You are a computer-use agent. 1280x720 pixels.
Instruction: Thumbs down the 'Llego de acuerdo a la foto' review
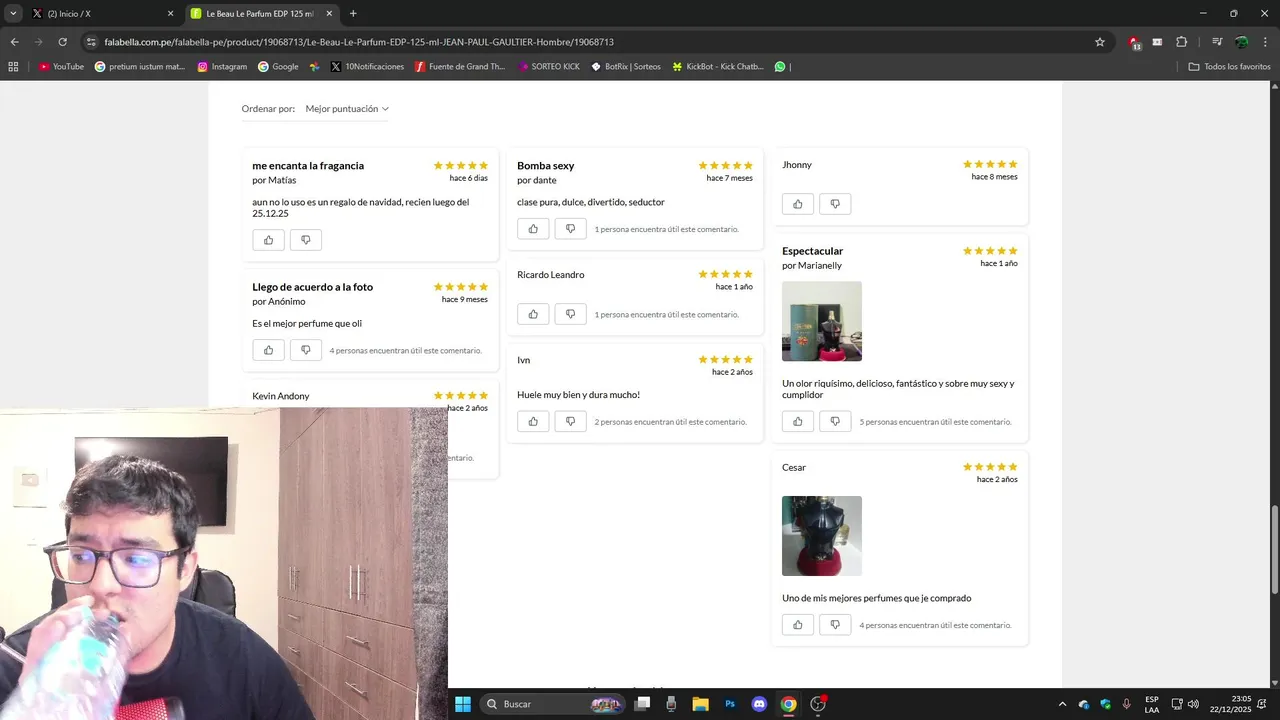point(305,350)
